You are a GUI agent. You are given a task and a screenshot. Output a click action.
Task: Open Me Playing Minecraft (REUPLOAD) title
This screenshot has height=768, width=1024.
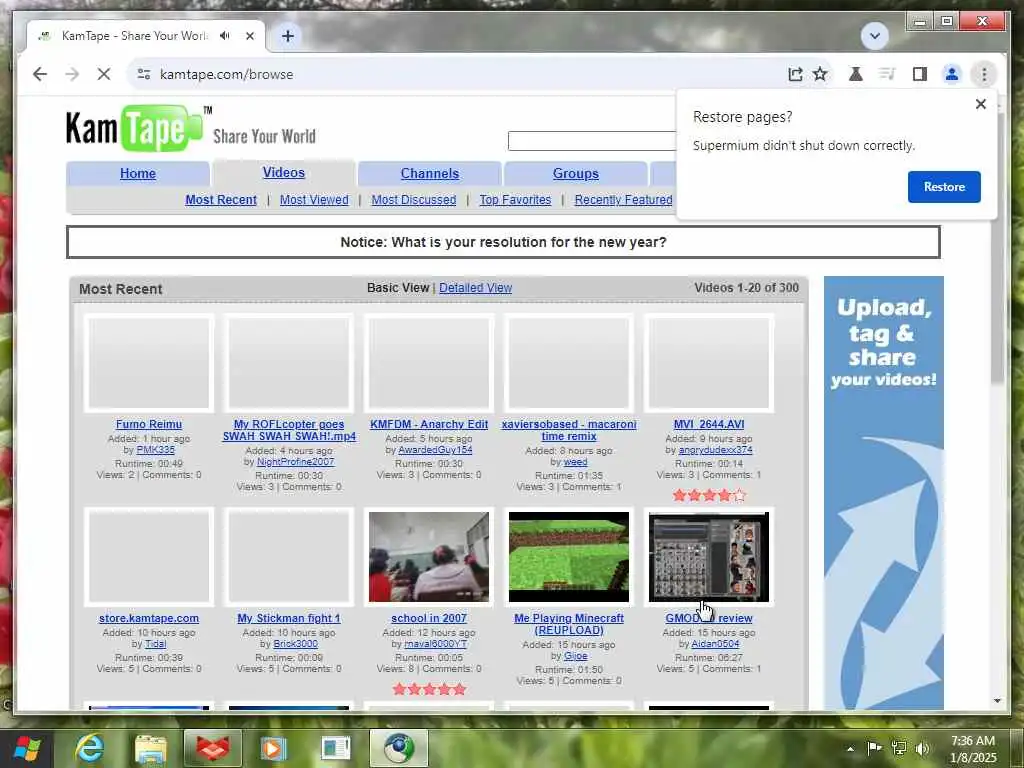[569, 624]
